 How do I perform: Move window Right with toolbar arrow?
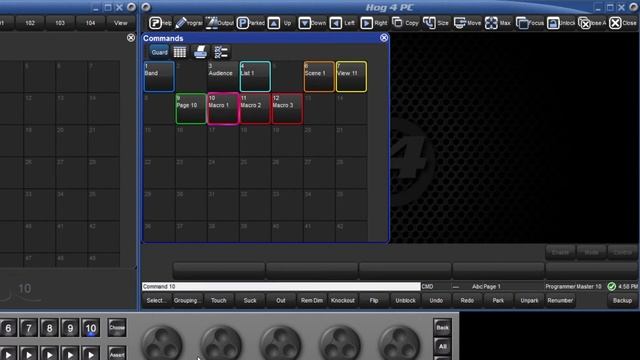coord(374,23)
